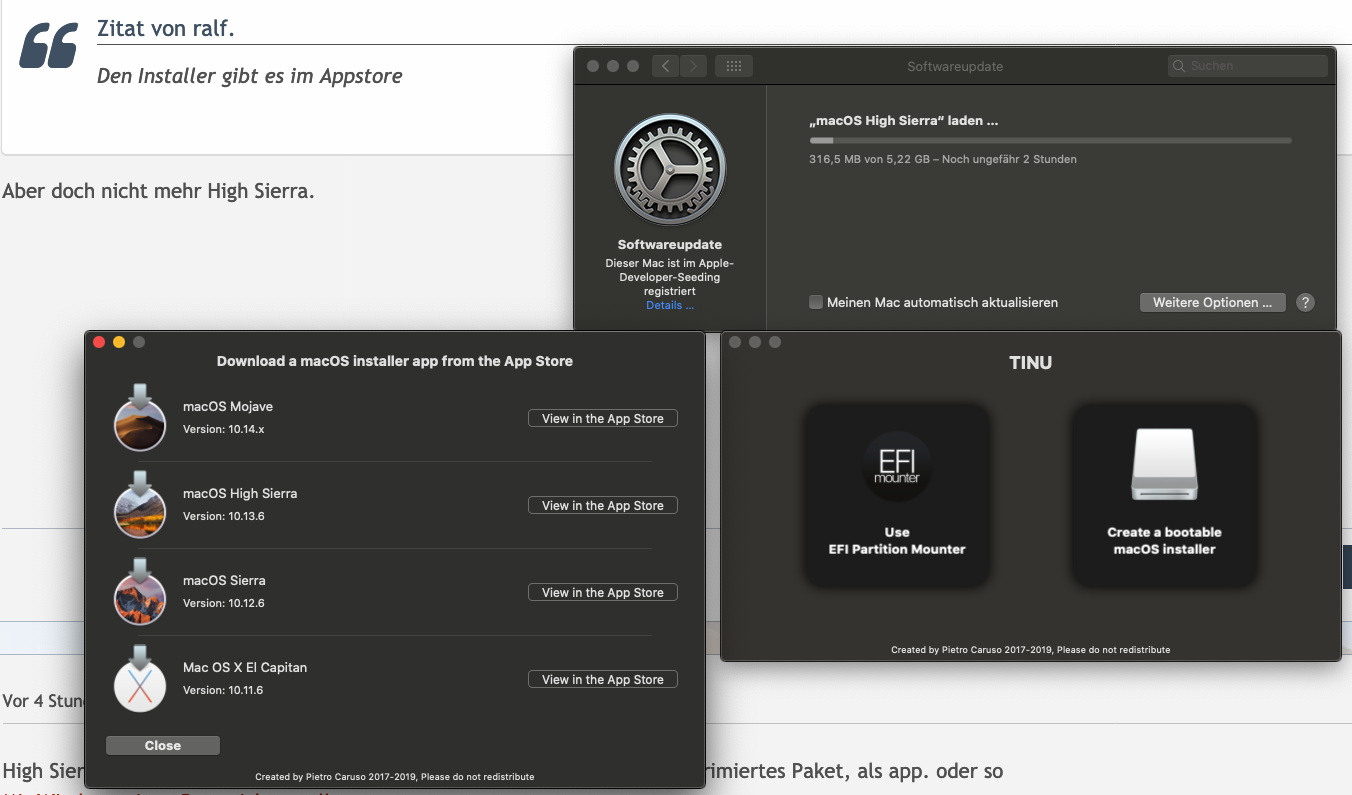Go back in System Preferences
Image resolution: width=1352 pixels, height=795 pixels.
point(666,66)
